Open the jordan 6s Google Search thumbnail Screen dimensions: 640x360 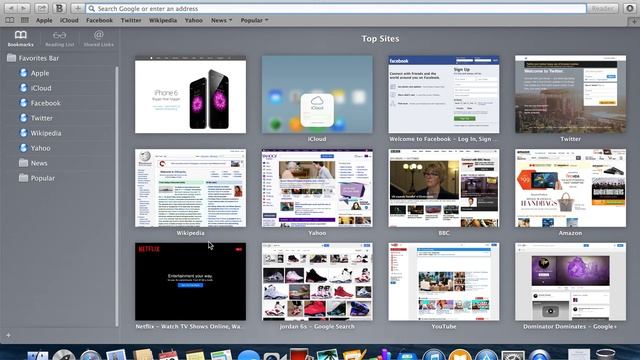(x=317, y=282)
